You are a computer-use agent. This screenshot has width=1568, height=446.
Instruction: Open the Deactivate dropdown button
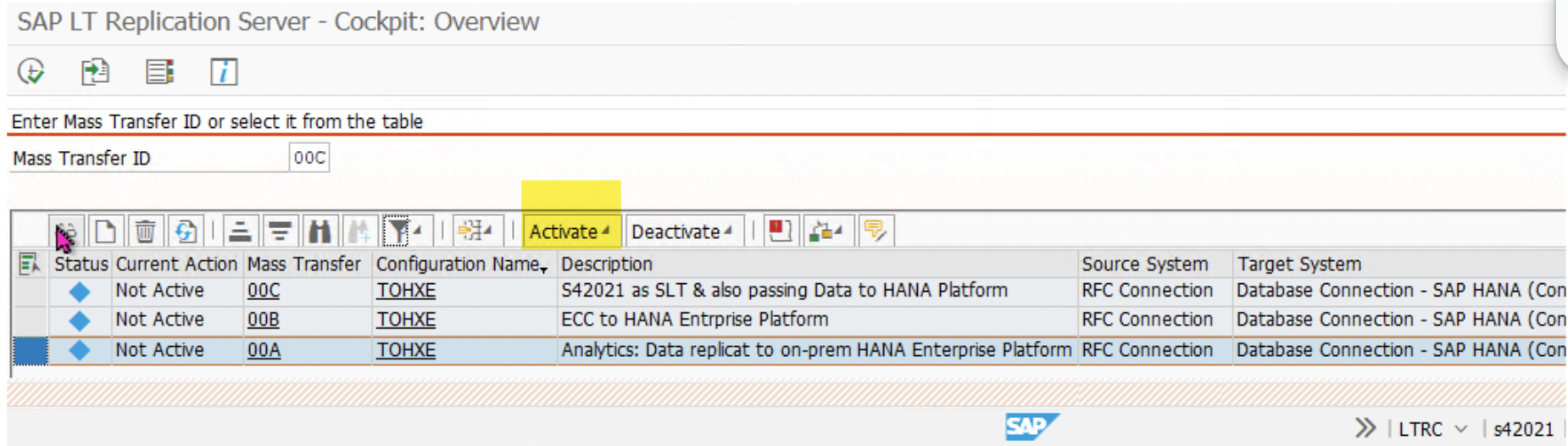pyautogui.click(x=681, y=231)
